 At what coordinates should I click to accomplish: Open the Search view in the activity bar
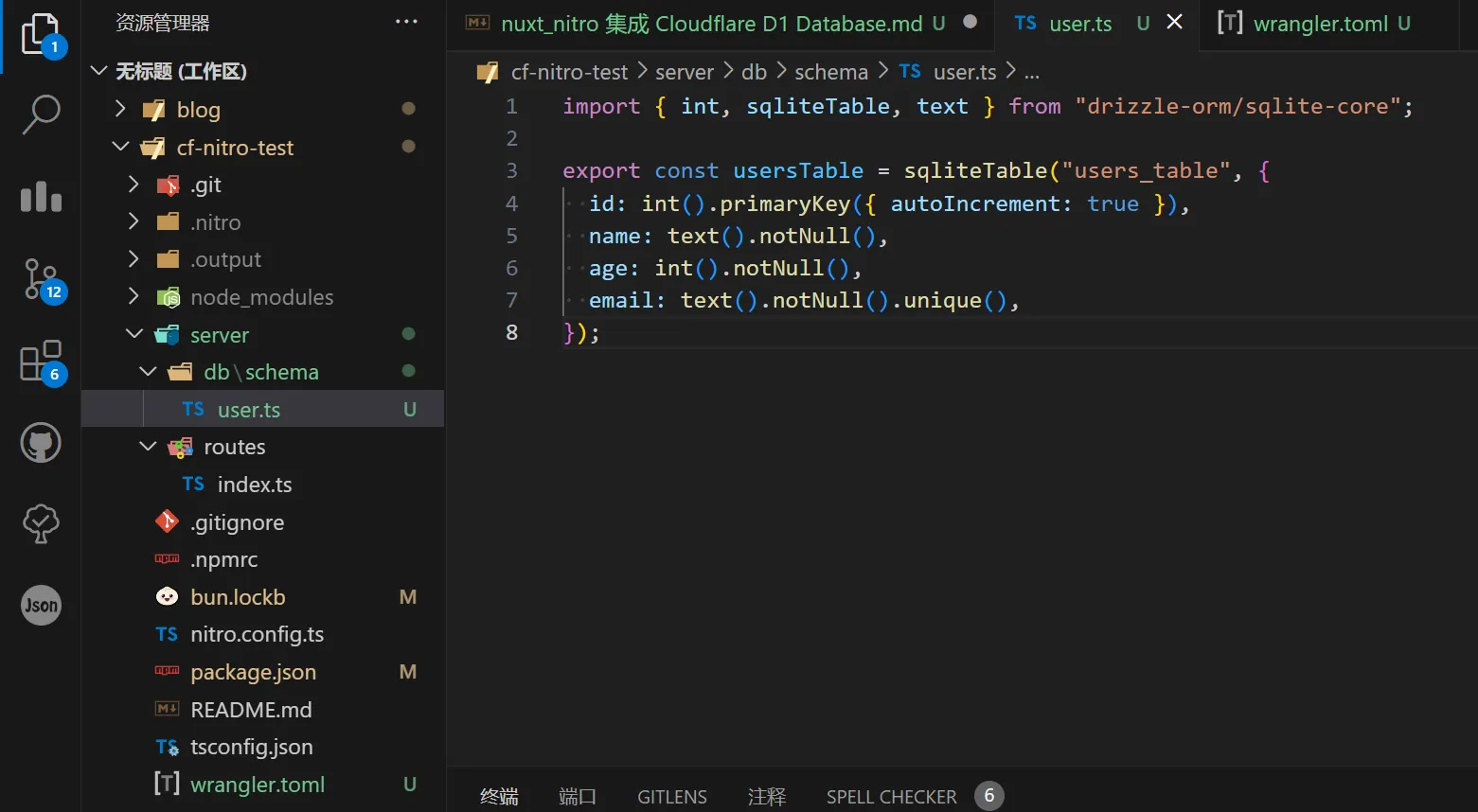(x=40, y=114)
